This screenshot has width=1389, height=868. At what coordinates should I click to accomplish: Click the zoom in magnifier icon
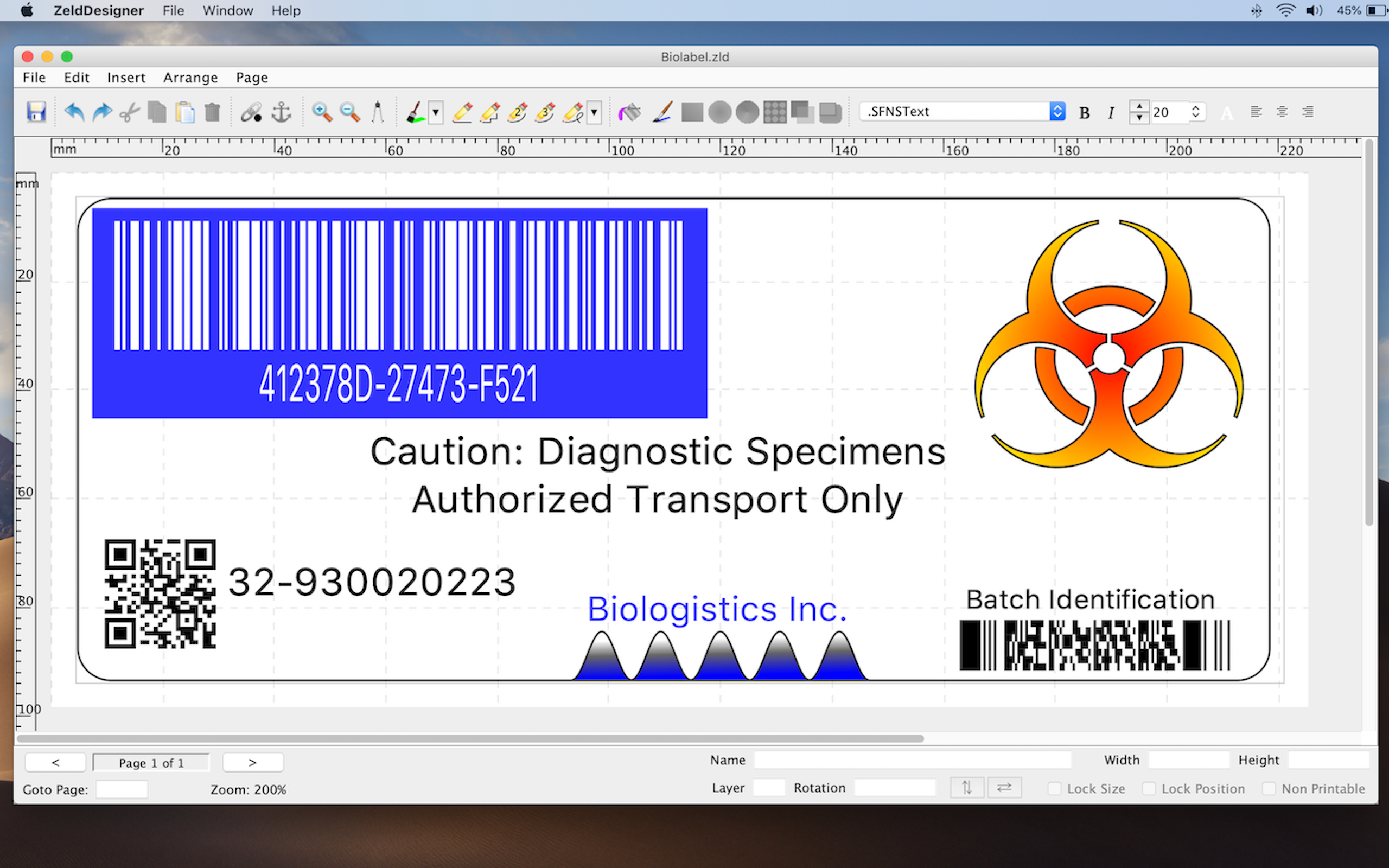321,112
